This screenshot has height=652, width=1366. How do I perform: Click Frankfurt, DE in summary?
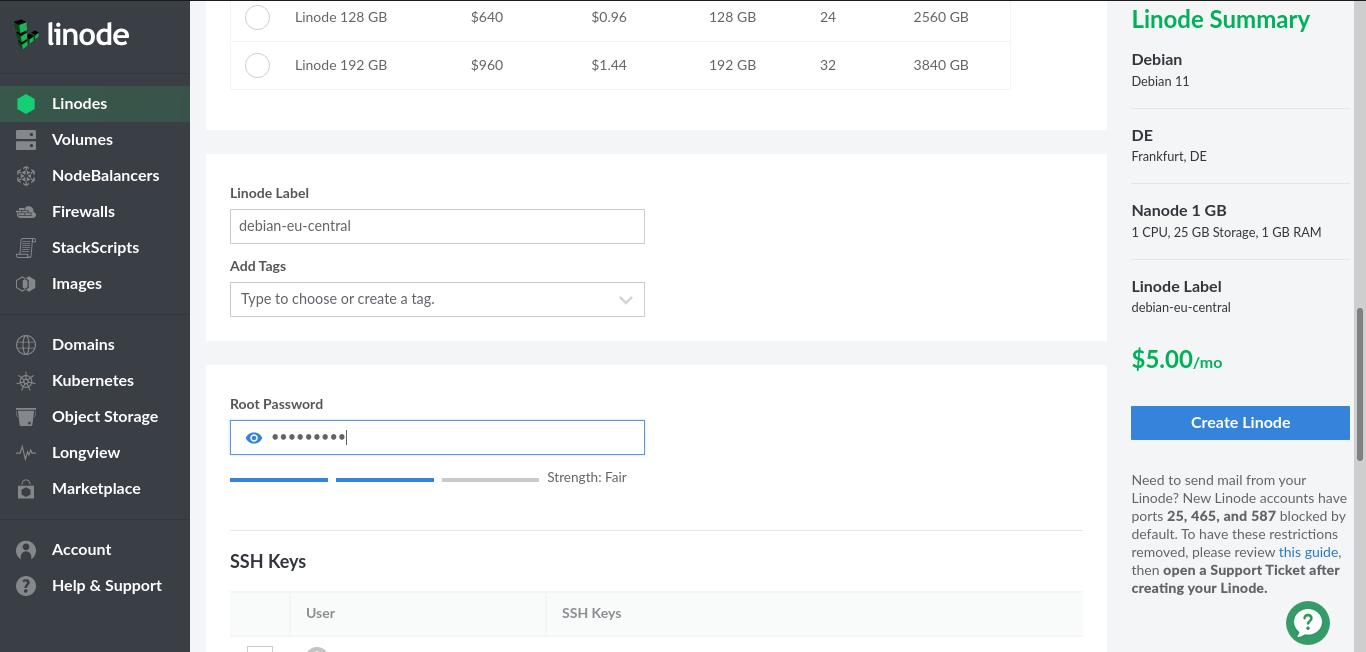point(1169,156)
